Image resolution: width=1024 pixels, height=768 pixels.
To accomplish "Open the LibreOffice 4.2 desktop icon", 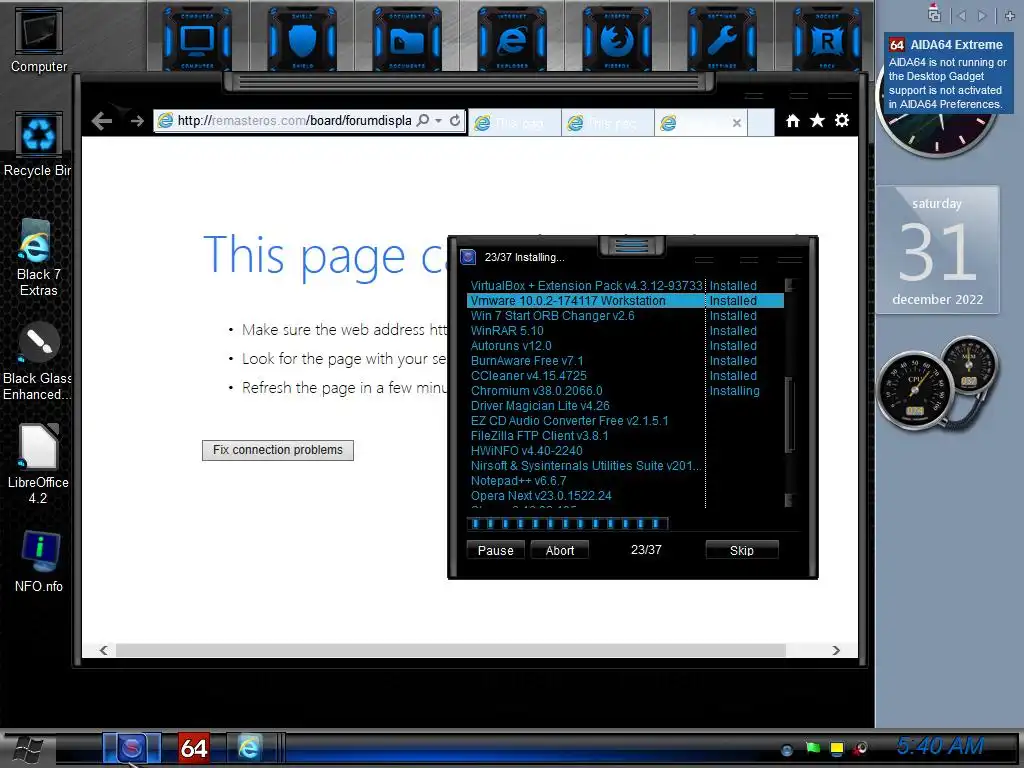I will click(38, 464).
